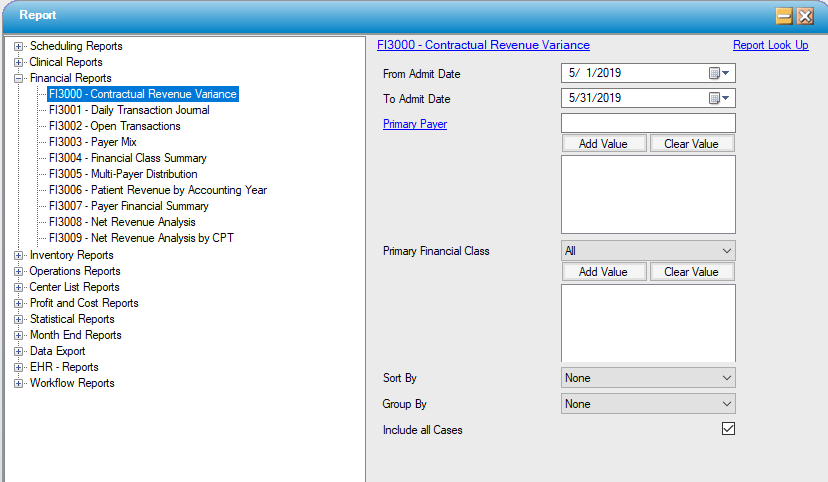Select the Financial Reports tree label

pyautogui.click(x=71, y=78)
